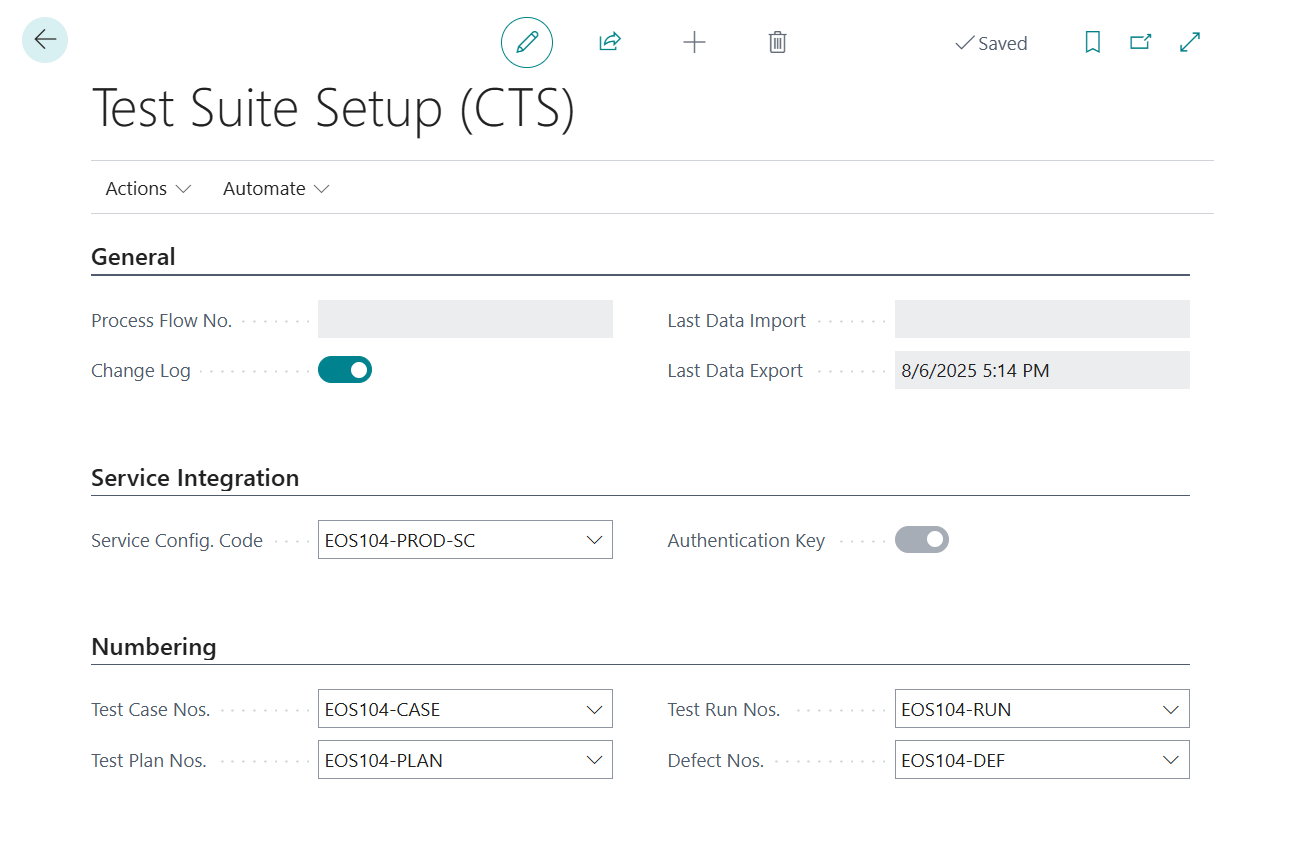Click the pencil edit icon
The height and width of the screenshot is (864, 1299).
pyautogui.click(x=527, y=42)
